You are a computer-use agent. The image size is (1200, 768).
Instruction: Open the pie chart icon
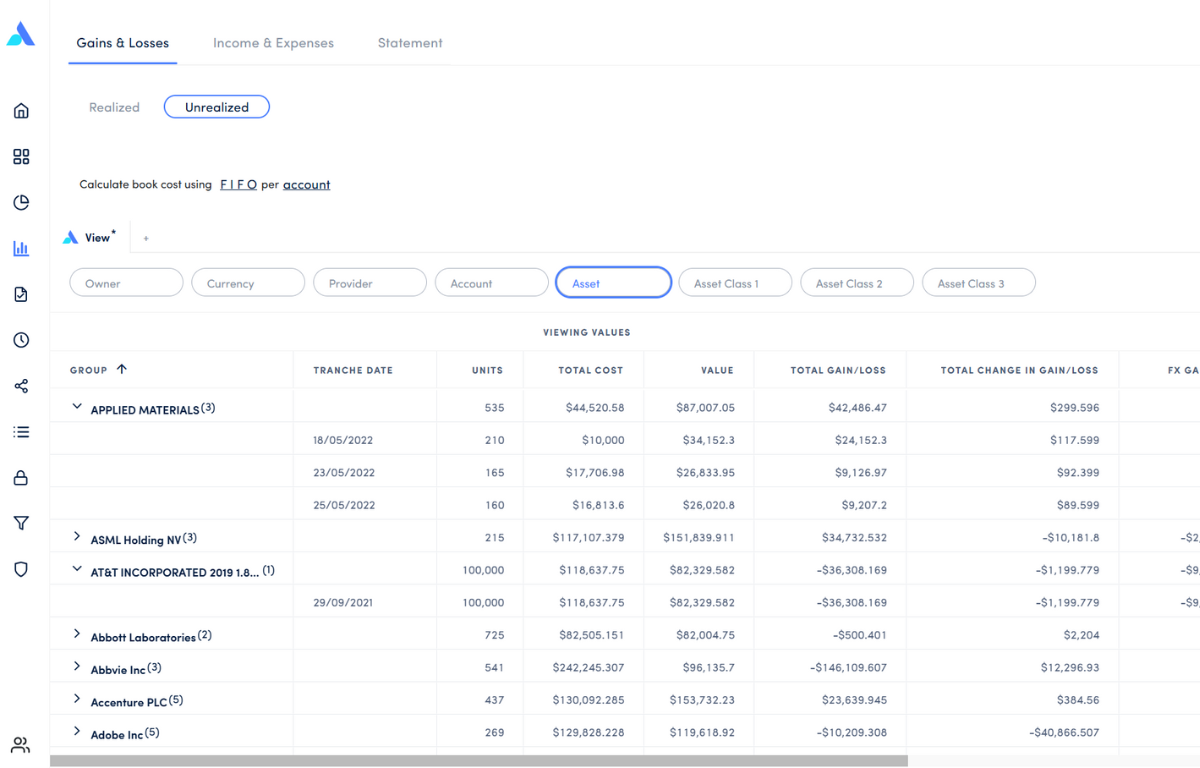pos(21,203)
